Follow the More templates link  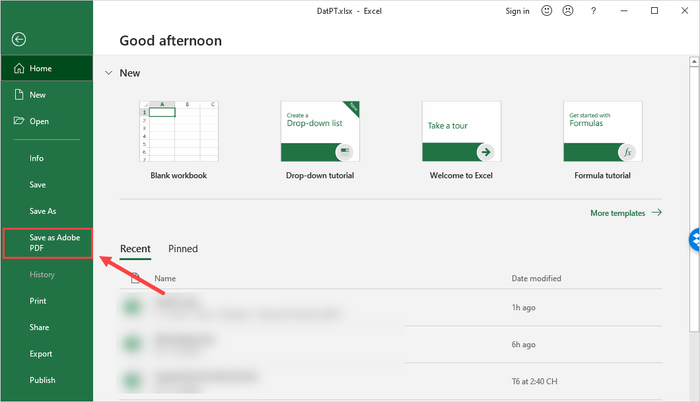[626, 213]
